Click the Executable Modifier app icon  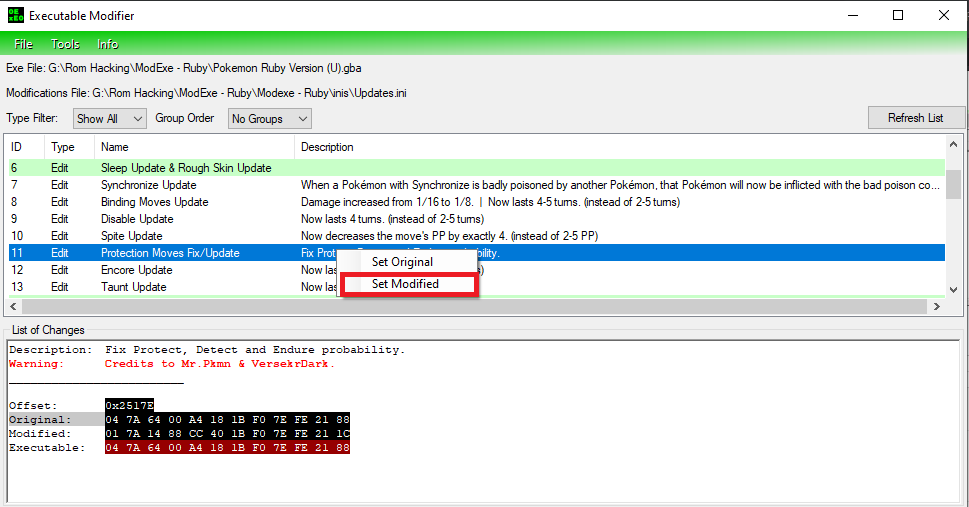coord(14,15)
